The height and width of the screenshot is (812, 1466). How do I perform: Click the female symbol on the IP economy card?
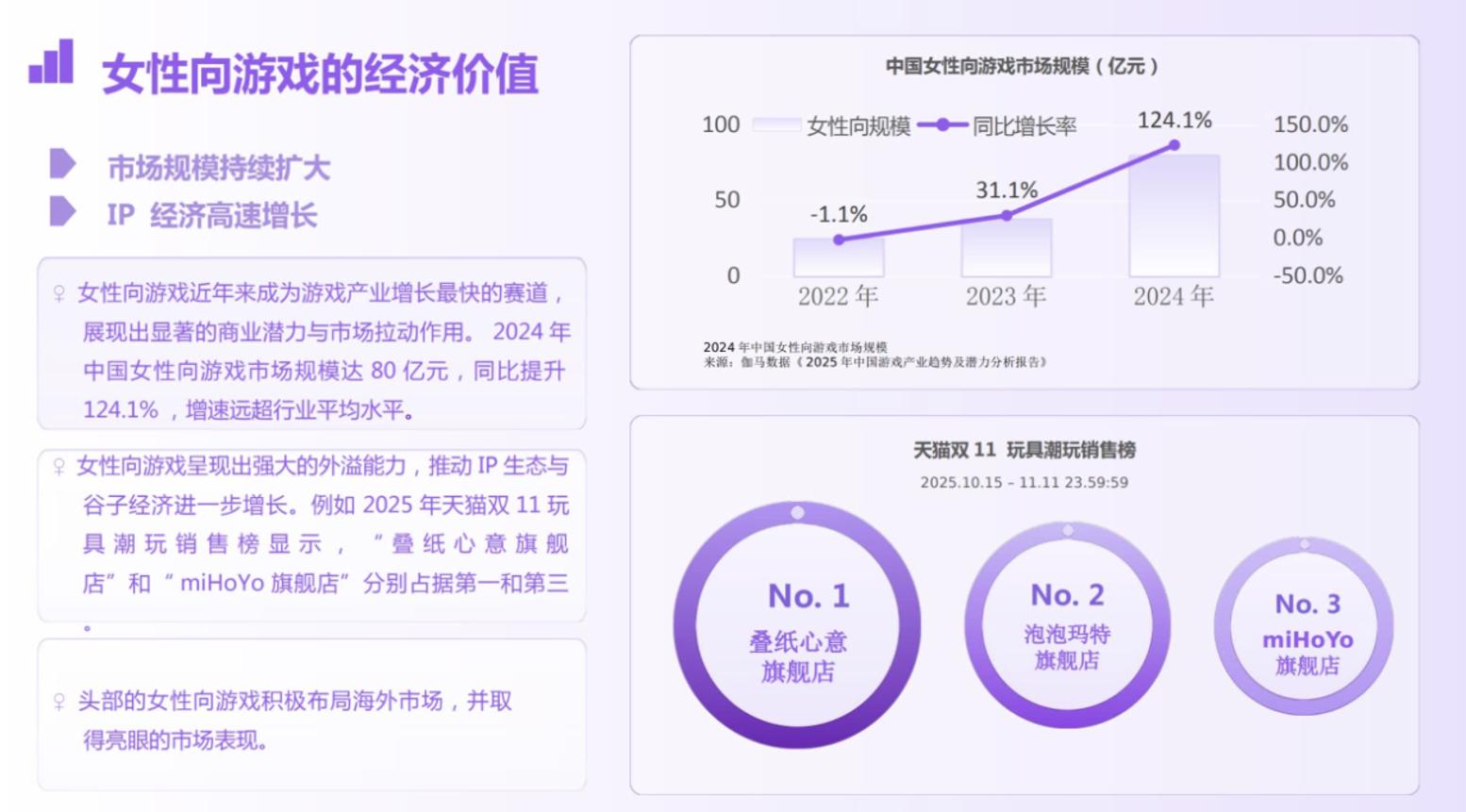coord(58,464)
